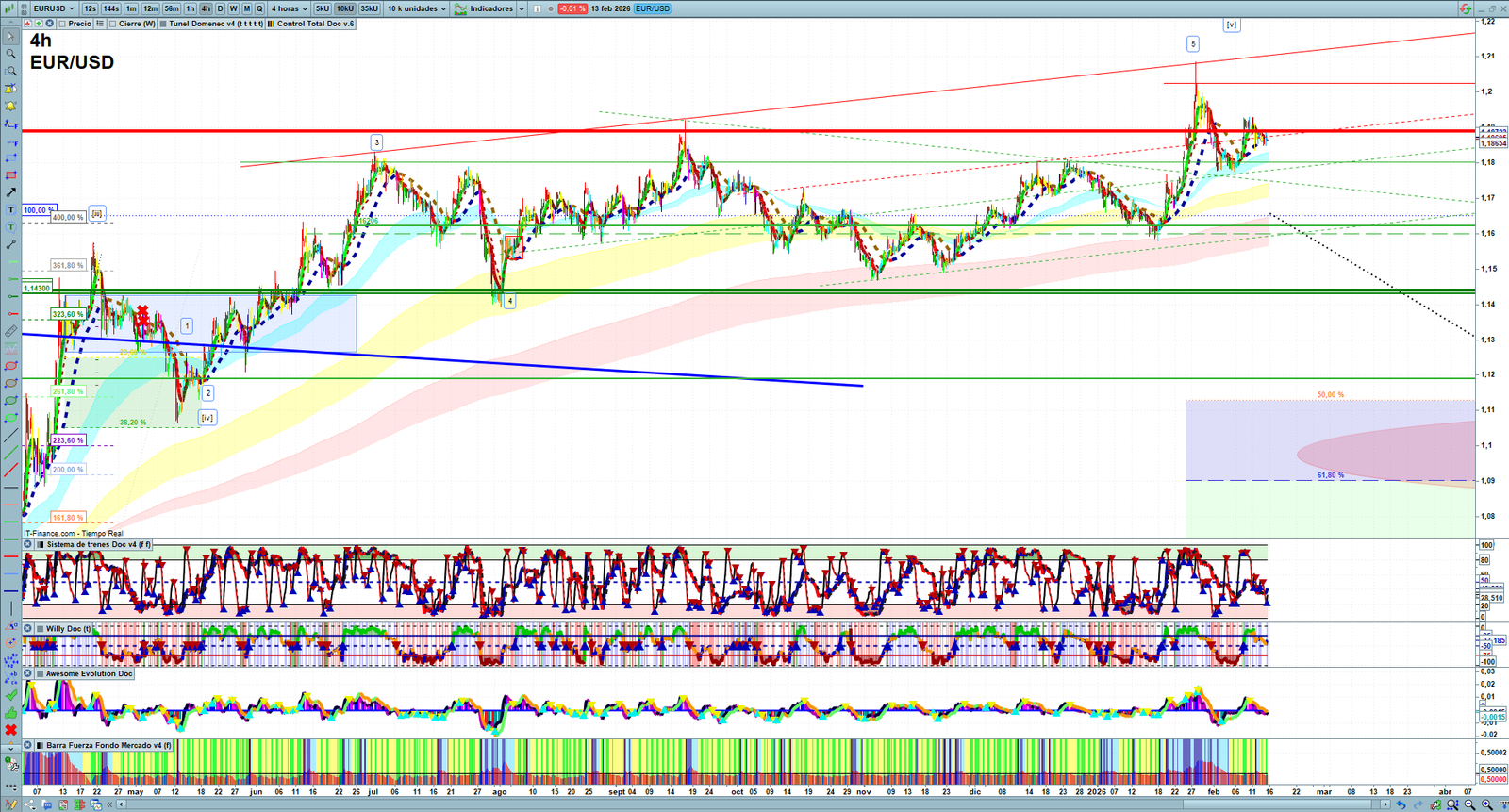The image size is (1509, 812).
Task: Open the 10 k unidades dropdown
Action: coord(416,8)
